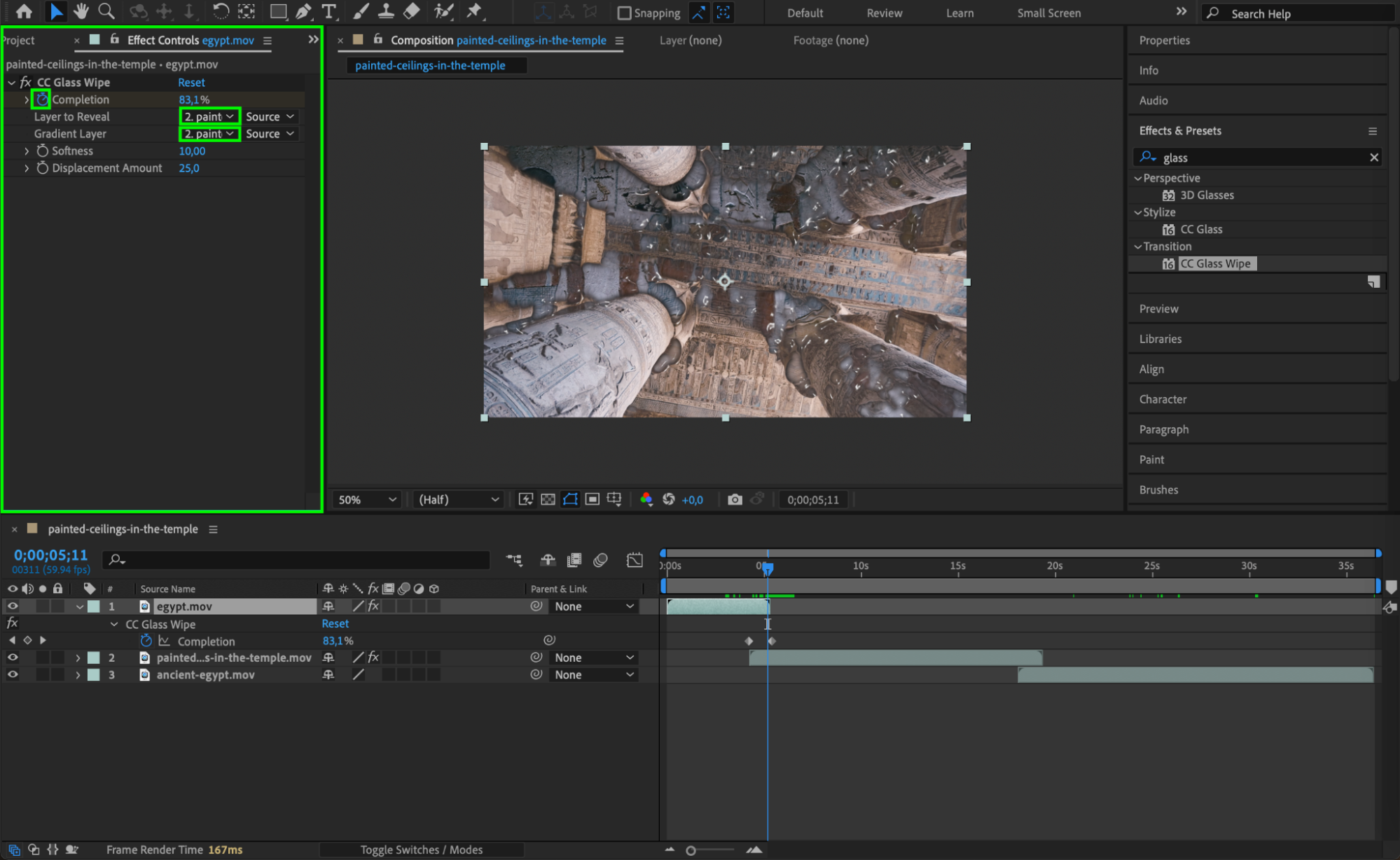
Task: Hide the egypt.mov layer
Action: (13, 606)
